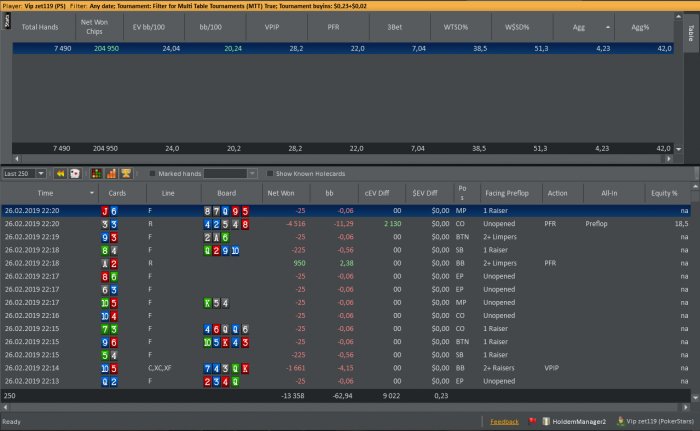Click the yellow rewind arrows icon
The width and height of the screenshot is (700, 431).
click(x=60, y=173)
